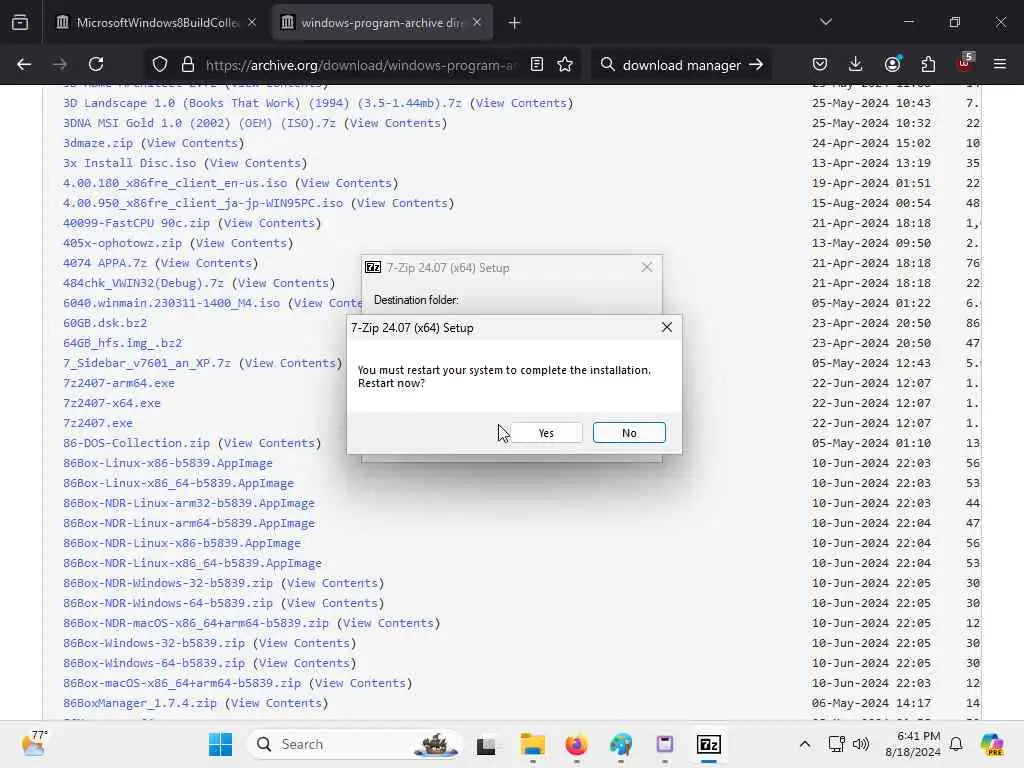The width and height of the screenshot is (1024, 768).
Task: Click the download manager search field
Action: click(x=682, y=65)
